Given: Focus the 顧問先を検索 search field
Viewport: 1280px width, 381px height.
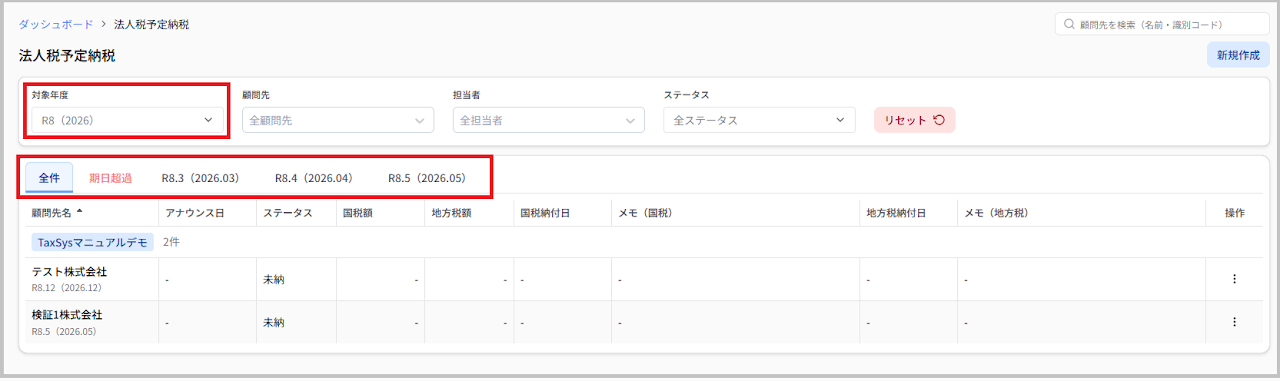Looking at the screenshot, I should [1162, 24].
